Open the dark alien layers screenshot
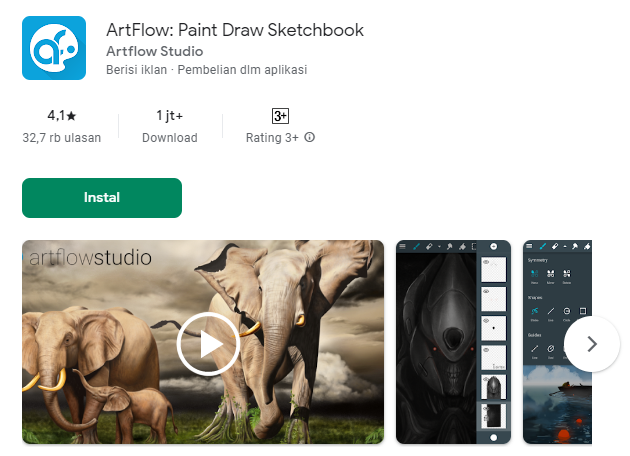Viewport: 630px width, 456px height. click(x=453, y=342)
